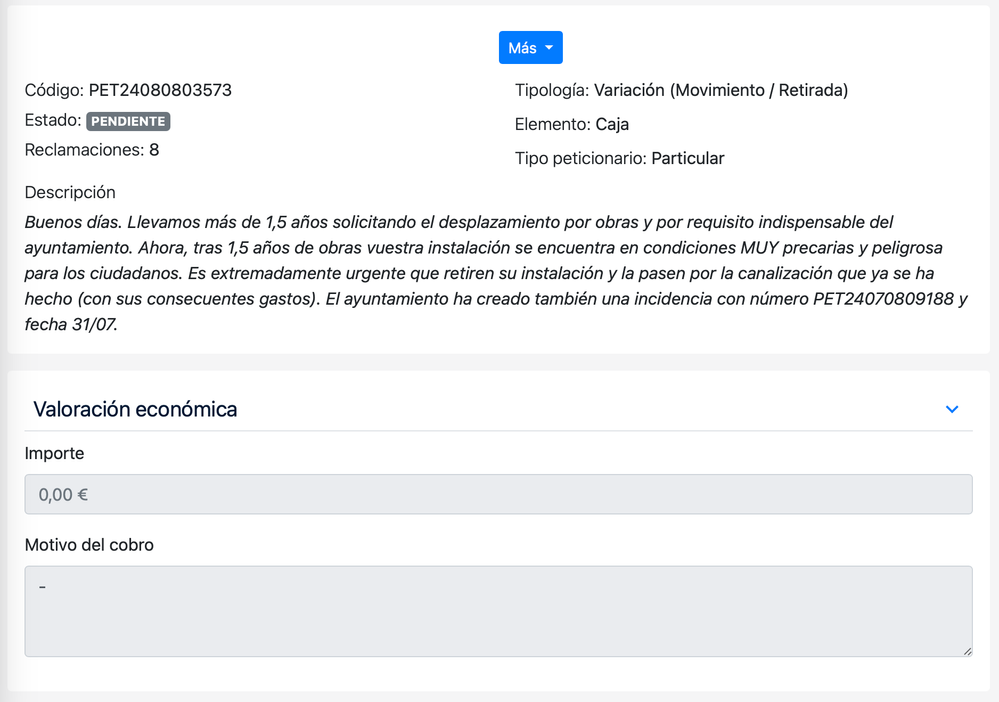Click the Importe amount field
Image resolution: width=999 pixels, height=702 pixels.
498,494
